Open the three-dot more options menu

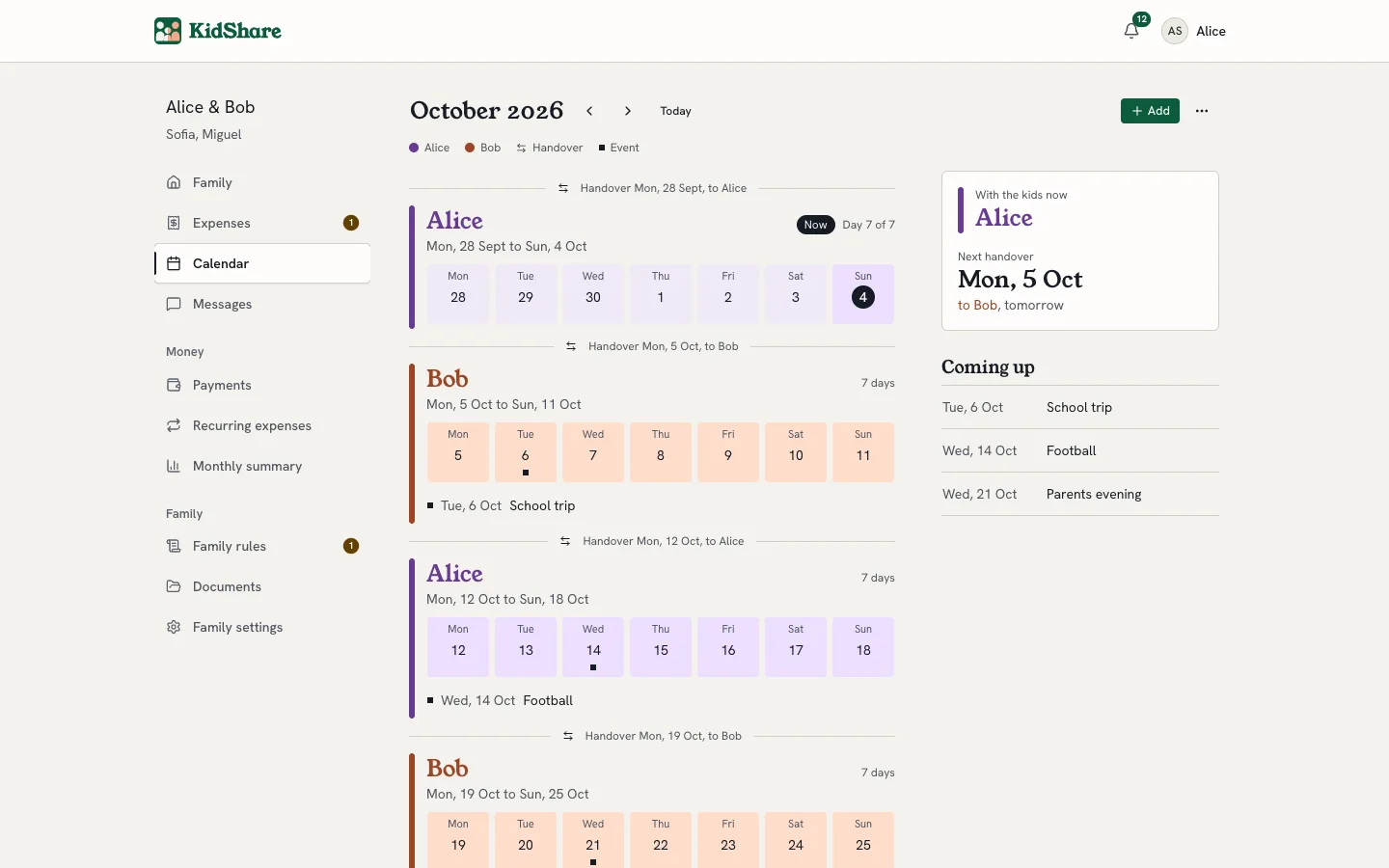click(x=1202, y=111)
